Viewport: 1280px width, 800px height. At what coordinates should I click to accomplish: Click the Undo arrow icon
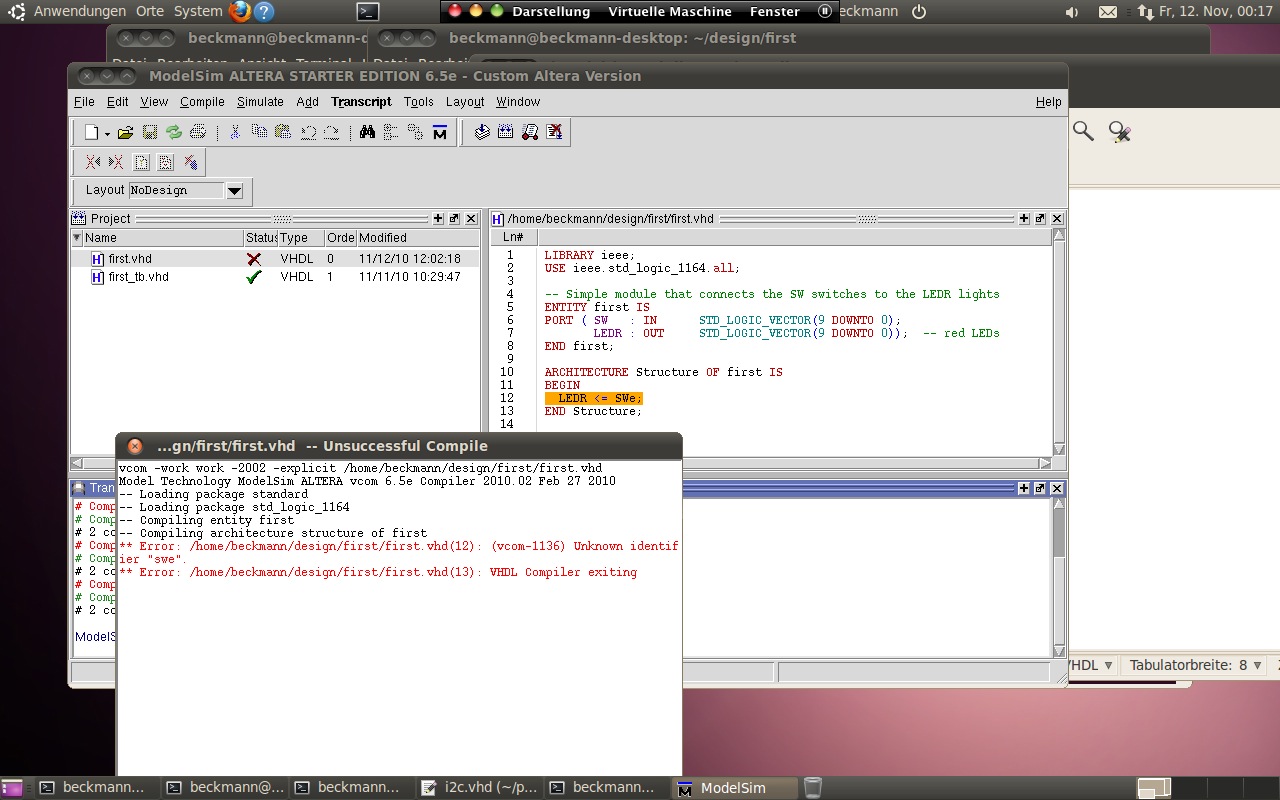pos(308,132)
